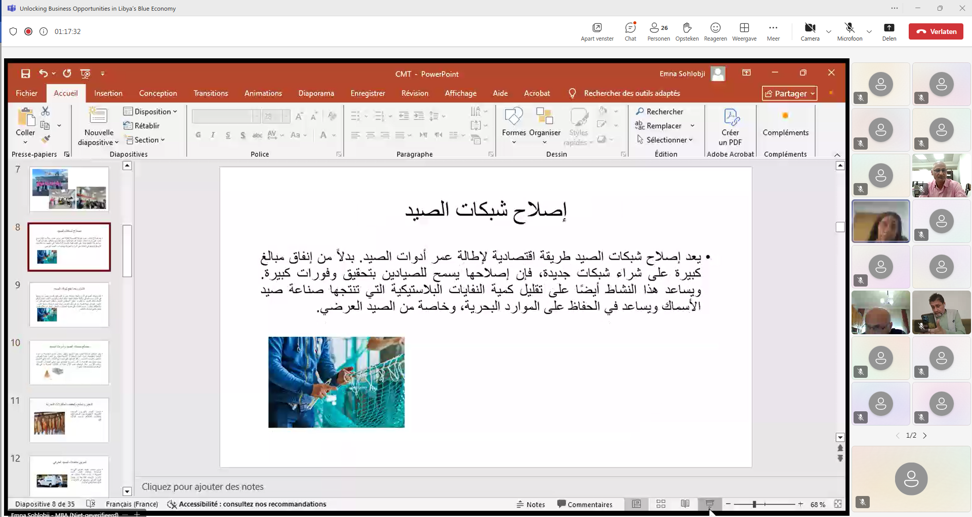Image resolution: width=972 pixels, height=517 pixels.
Task: Click Rétablir to reset the slide
Action: pos(142,125)
